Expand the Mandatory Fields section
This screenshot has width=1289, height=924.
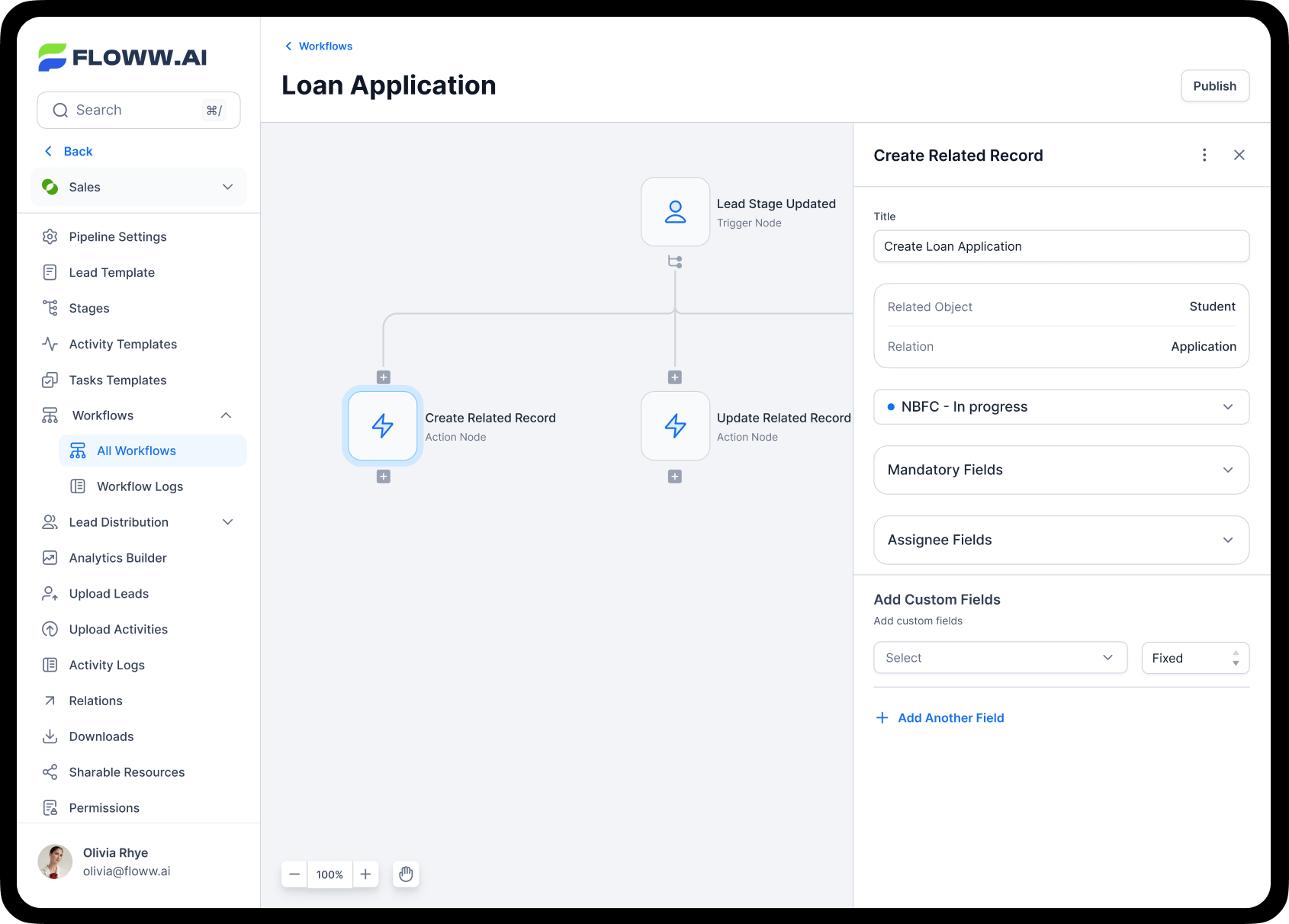tap(1061, 470)
